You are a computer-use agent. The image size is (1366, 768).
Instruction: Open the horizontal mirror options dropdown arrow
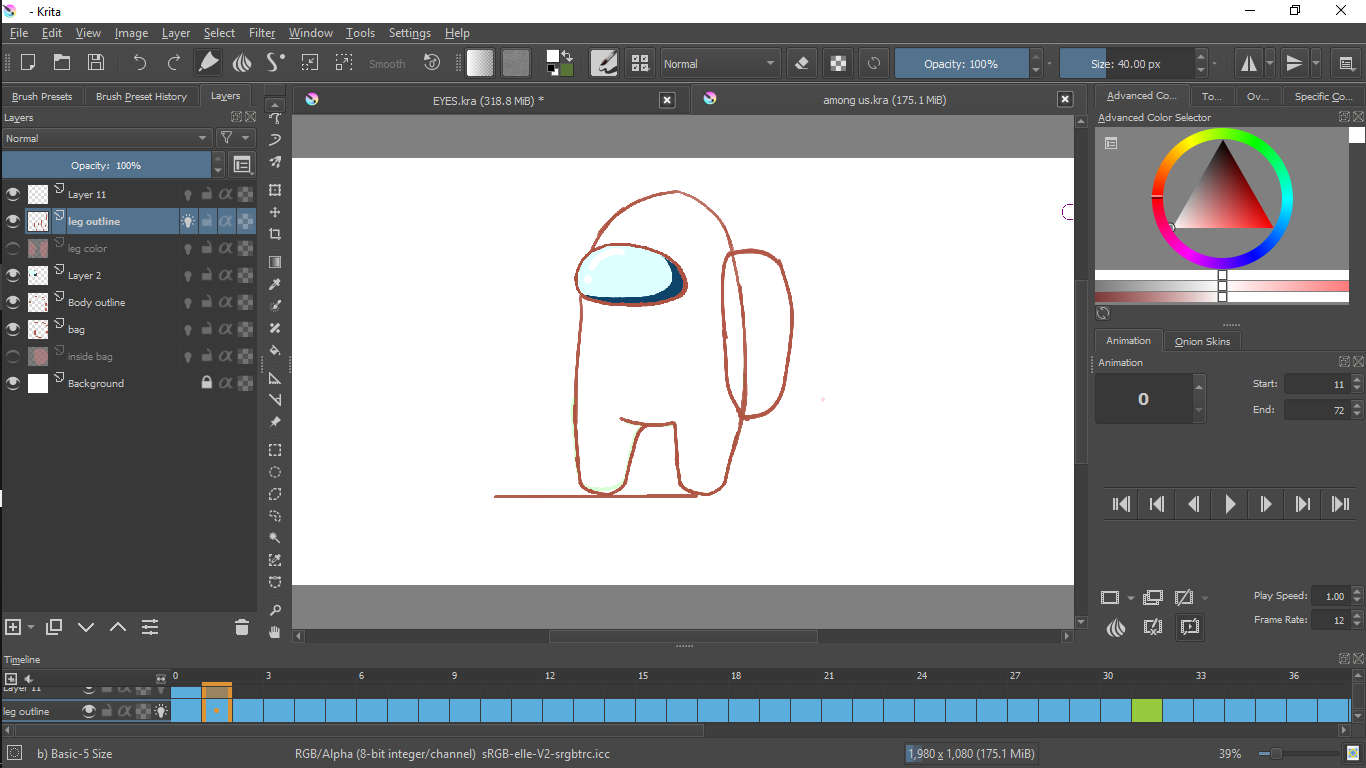coord(1270,63)
